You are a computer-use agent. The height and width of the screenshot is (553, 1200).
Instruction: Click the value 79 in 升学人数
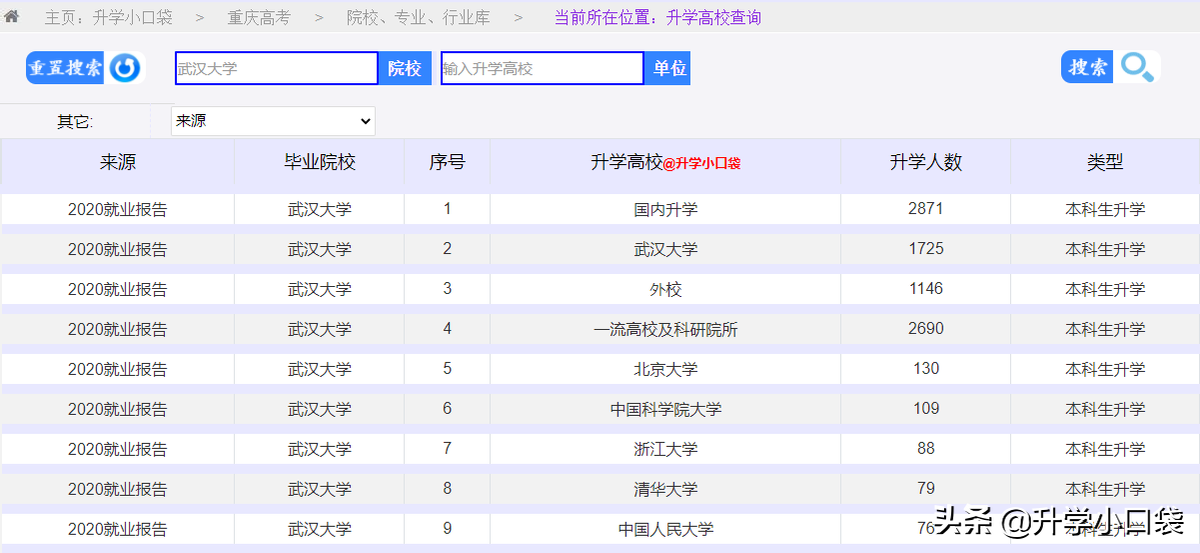click(x=926, y=488)
